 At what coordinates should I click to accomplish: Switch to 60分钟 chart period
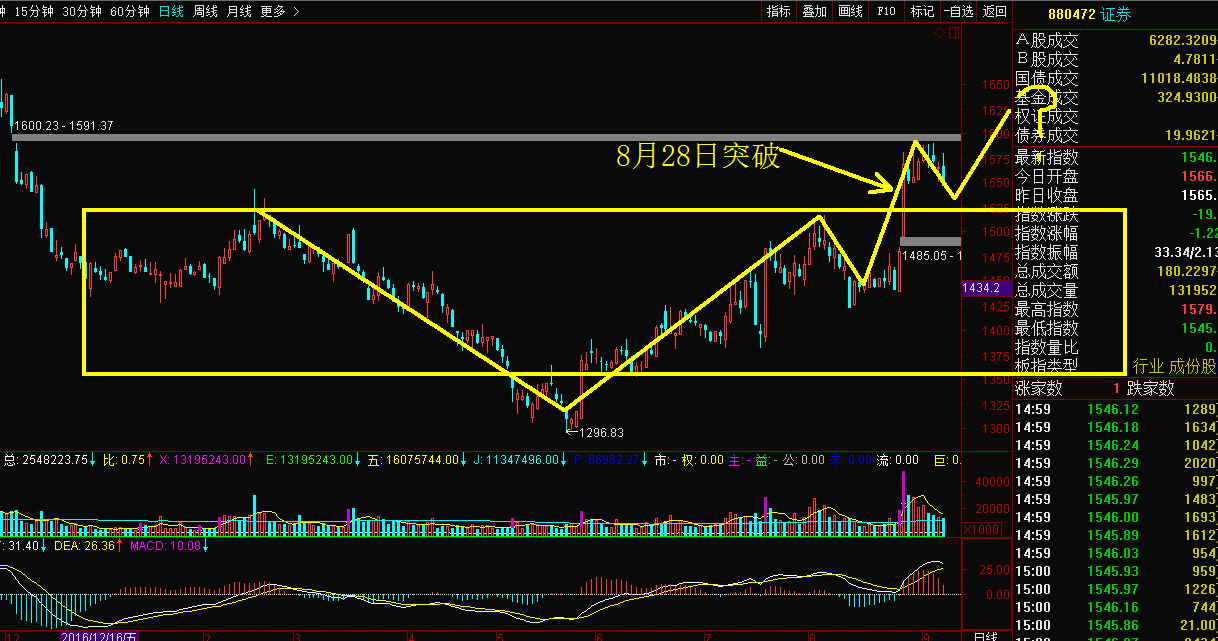[x=129, y=11]
